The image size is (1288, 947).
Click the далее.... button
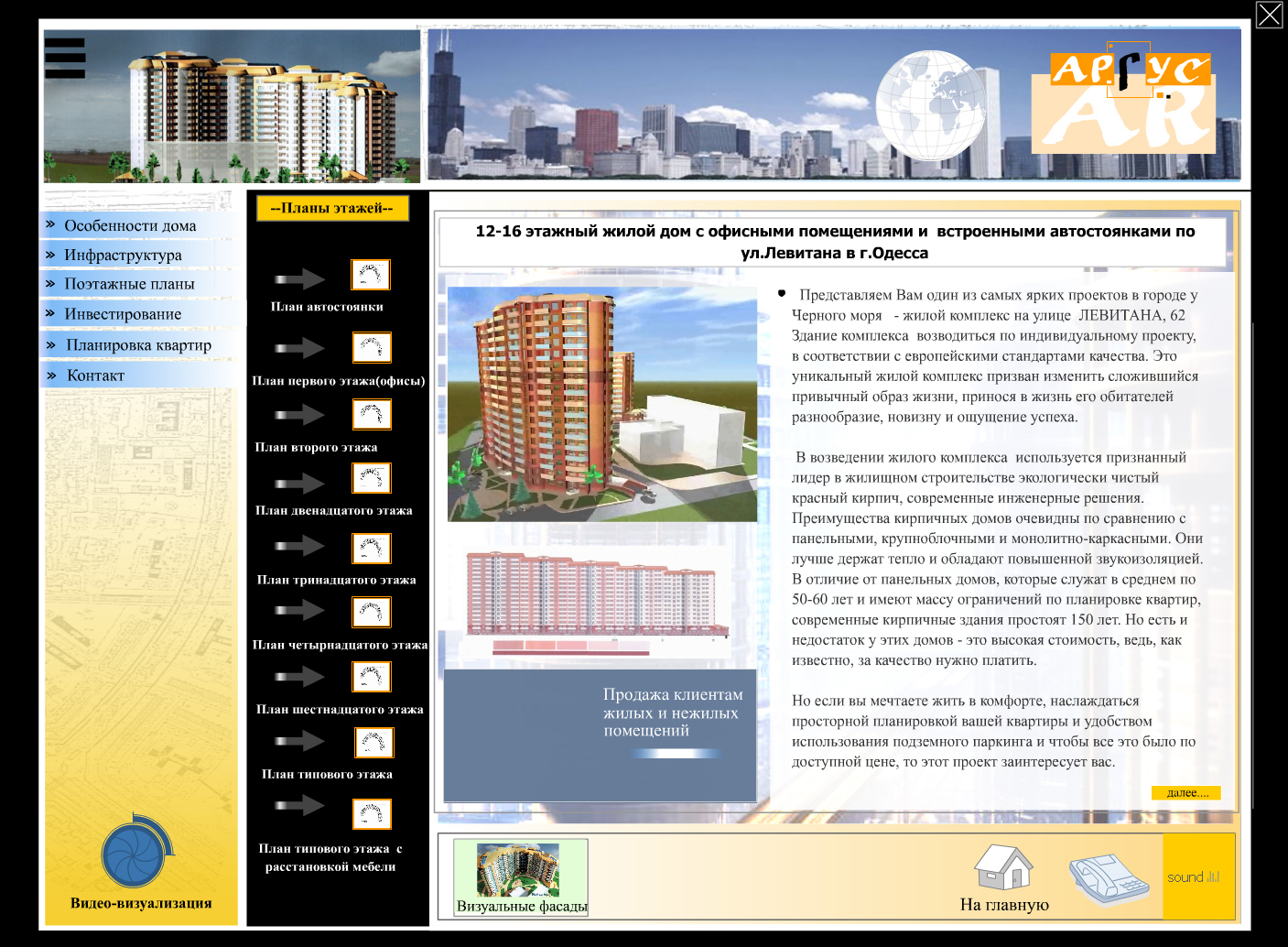coord(1186,793)
